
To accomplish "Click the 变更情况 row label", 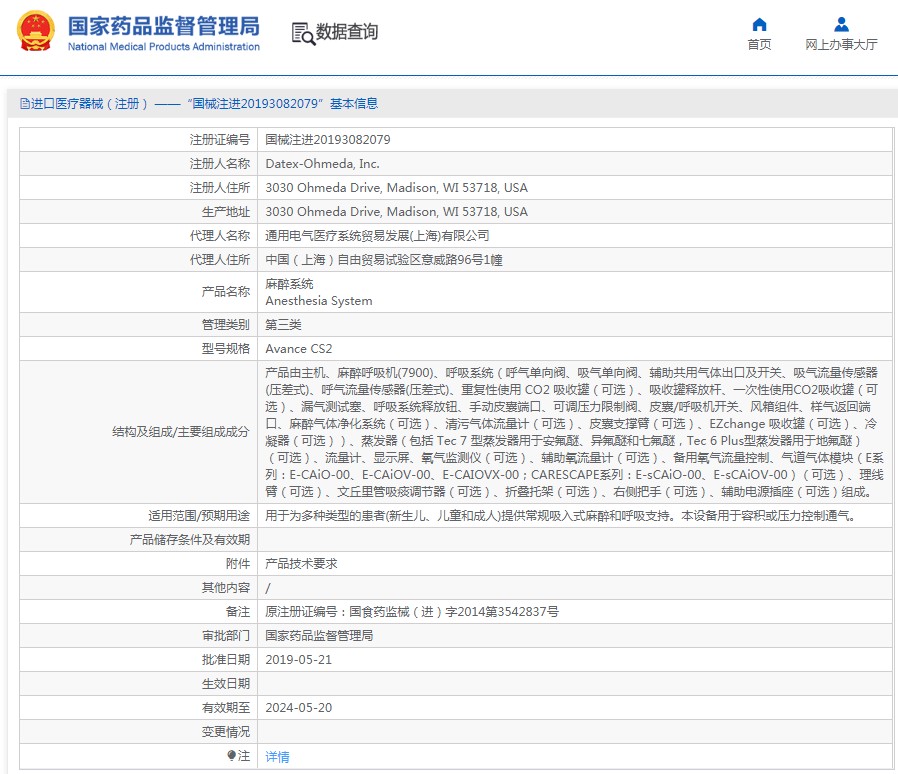I will coord(226,732).
